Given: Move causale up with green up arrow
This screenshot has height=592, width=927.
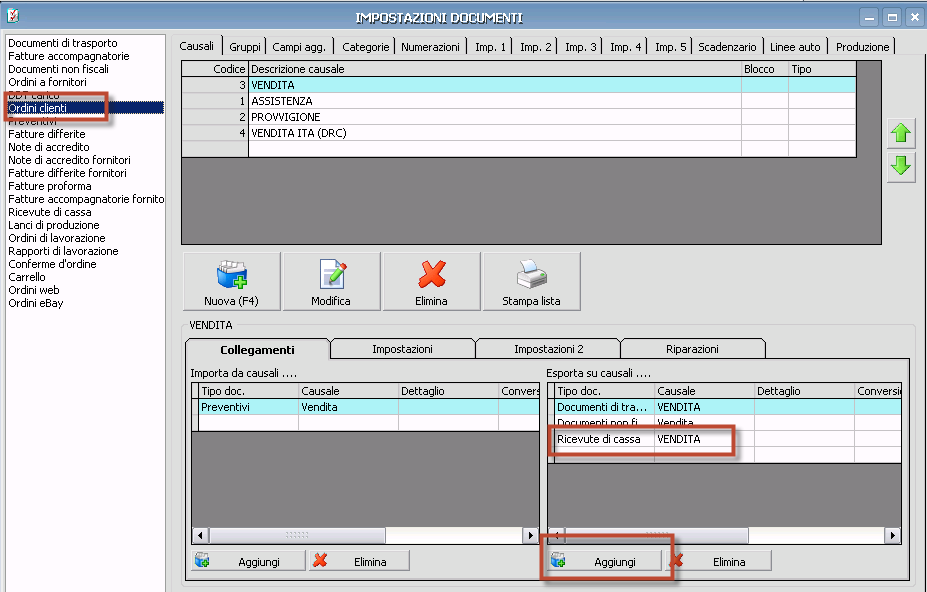Looking at the screenshot, I should (901, 134).
